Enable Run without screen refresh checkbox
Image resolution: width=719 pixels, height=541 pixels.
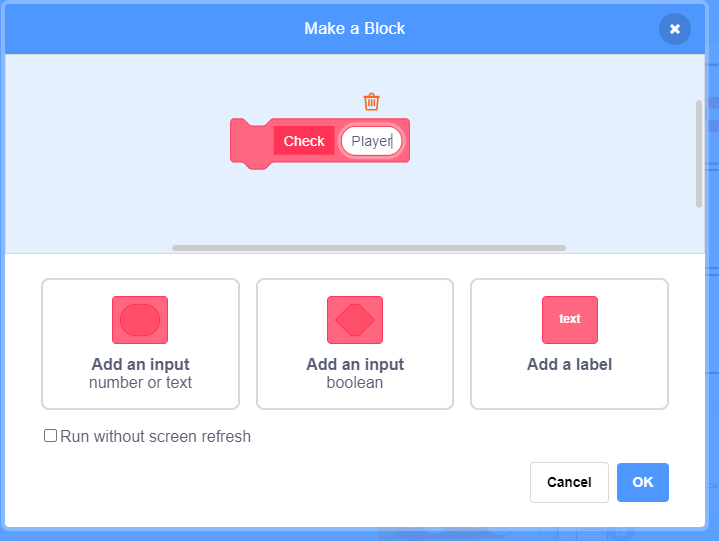pos(50,436)
